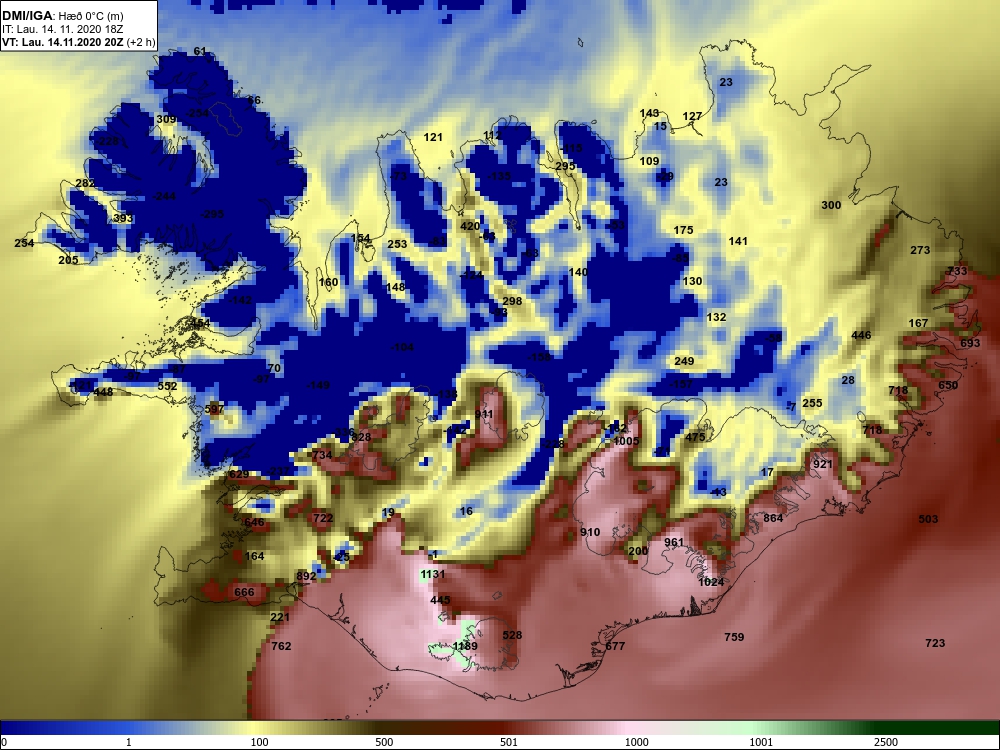Click the map value '298'

[x=512, y=301]
